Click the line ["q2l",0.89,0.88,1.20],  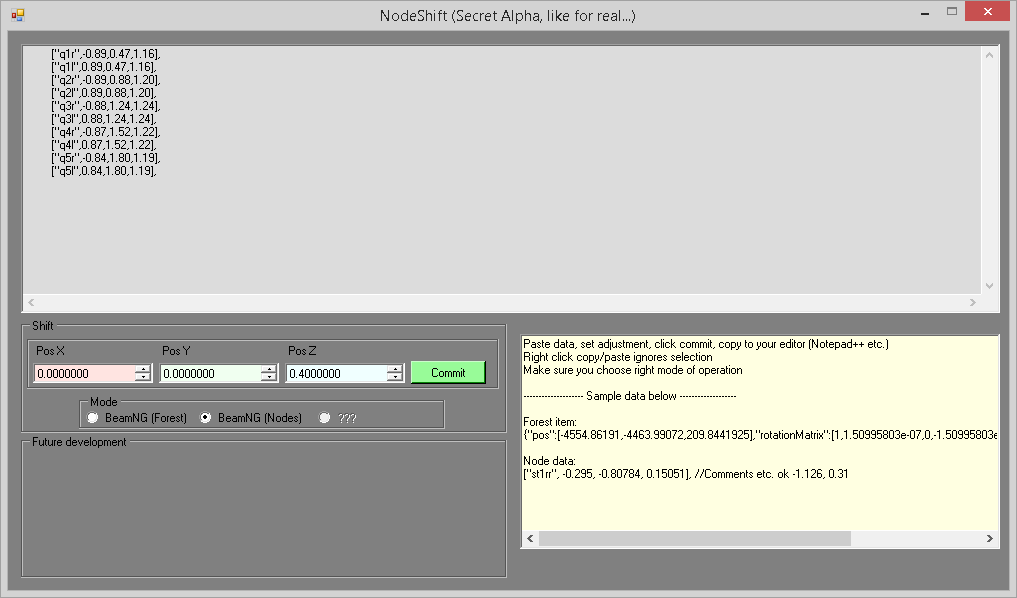[104, 93]
